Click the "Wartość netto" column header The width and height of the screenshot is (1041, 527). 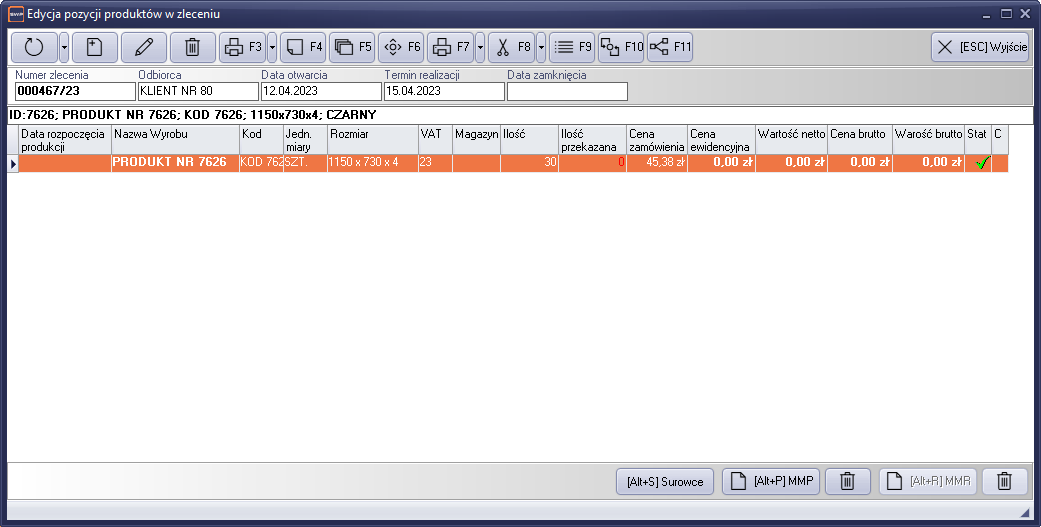791,140
